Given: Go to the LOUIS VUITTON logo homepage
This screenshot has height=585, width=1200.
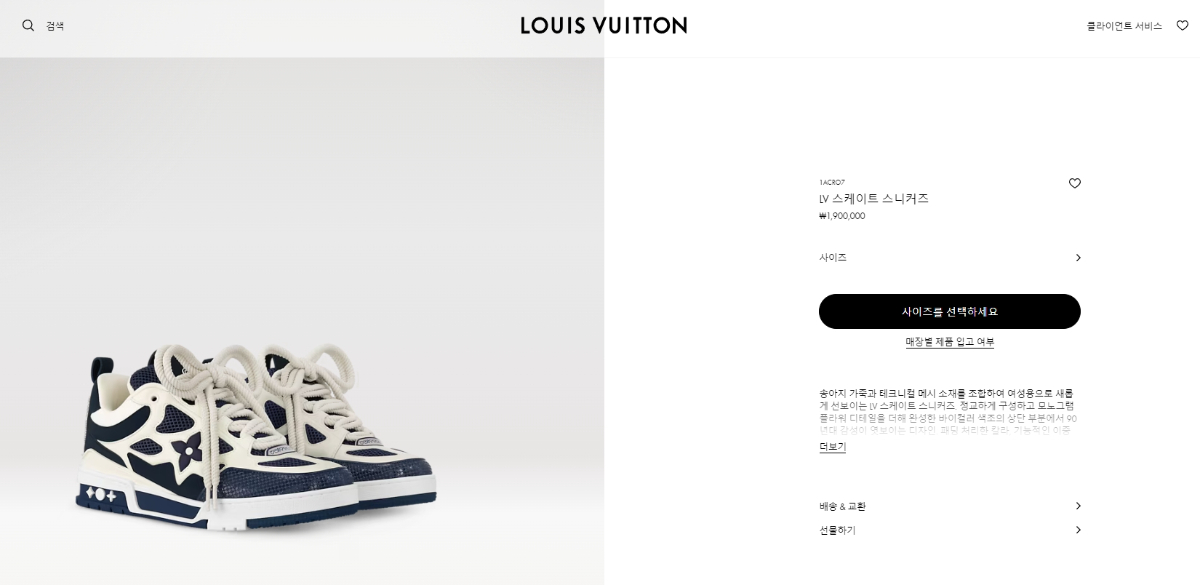Looking at the screenshot, I should pyautogui.click(x=604, y=25).
